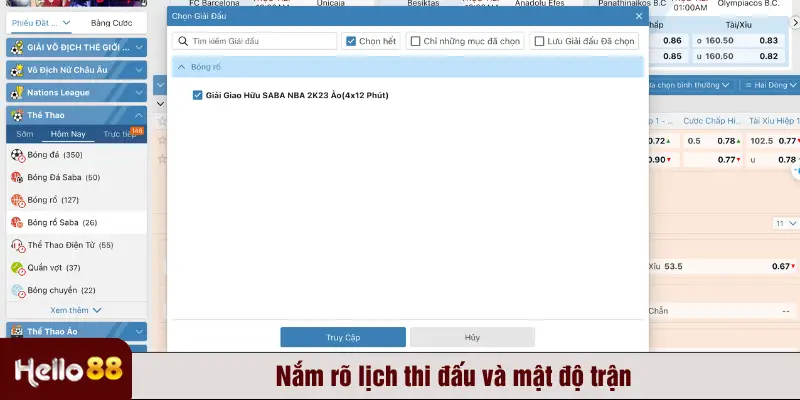Click the Bóng rổ basketball icon

pos(18,200)
